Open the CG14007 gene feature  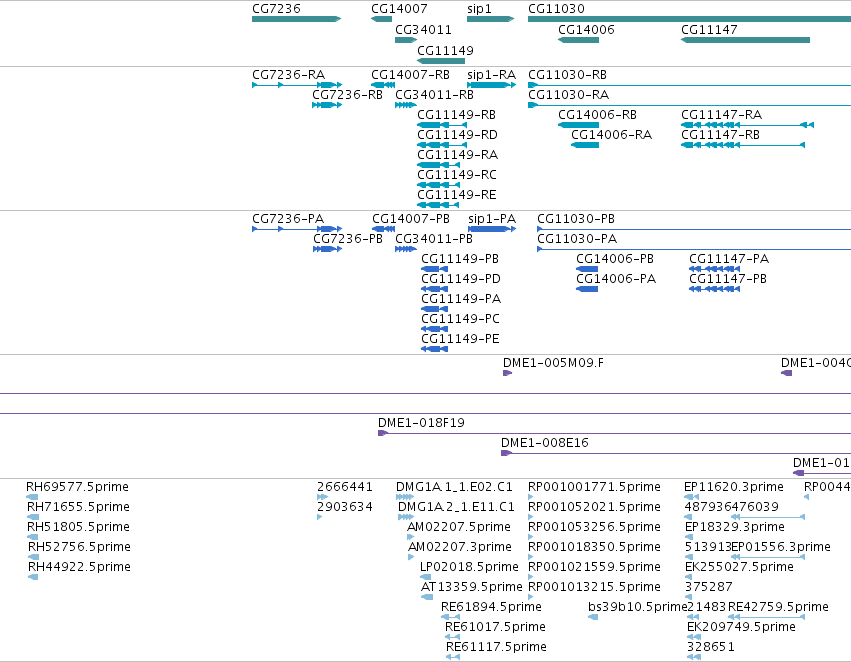[381, 20]
